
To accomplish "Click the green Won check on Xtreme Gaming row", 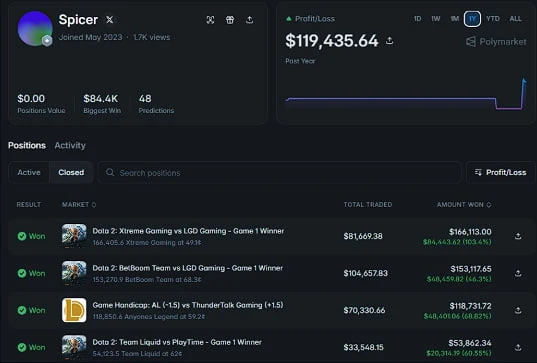I will pyautogui.click(x=22, y=236).
